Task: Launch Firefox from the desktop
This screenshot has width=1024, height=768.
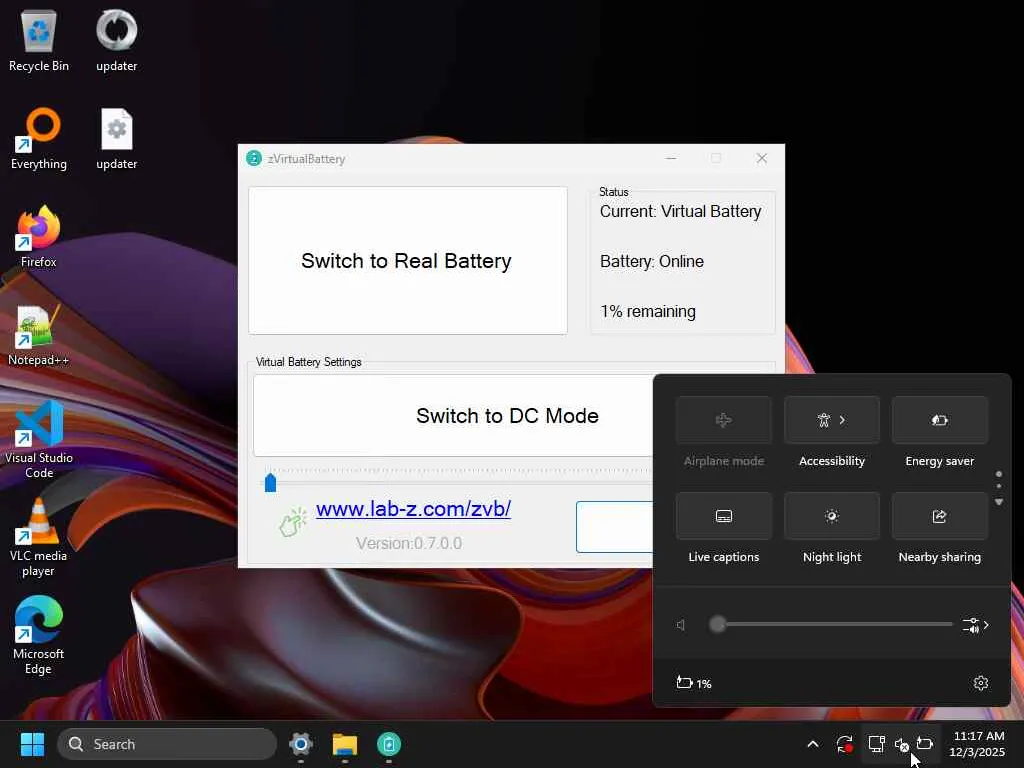Action: click(39, 236)
